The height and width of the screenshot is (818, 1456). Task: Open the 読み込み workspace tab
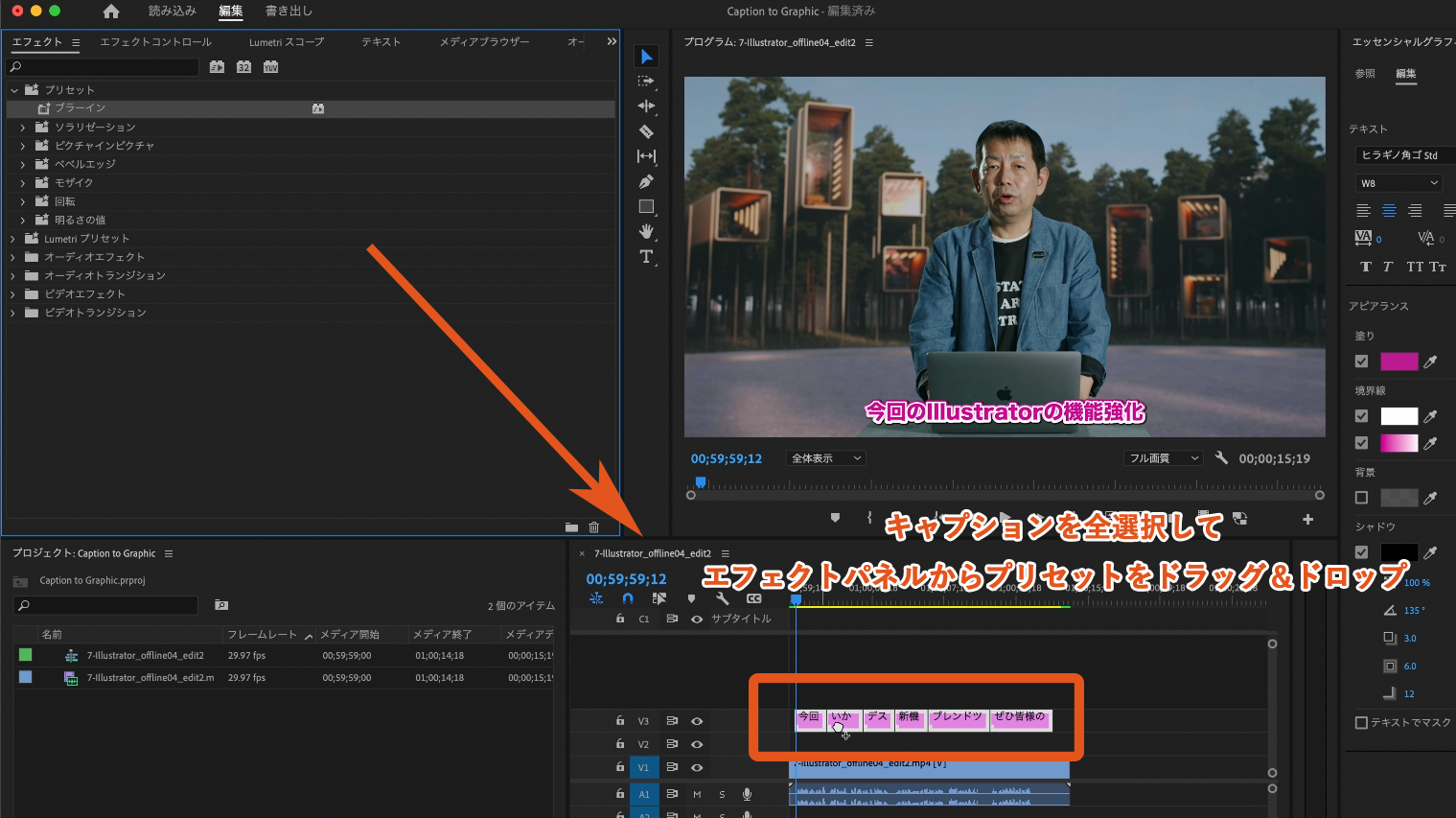click(173, 12)
